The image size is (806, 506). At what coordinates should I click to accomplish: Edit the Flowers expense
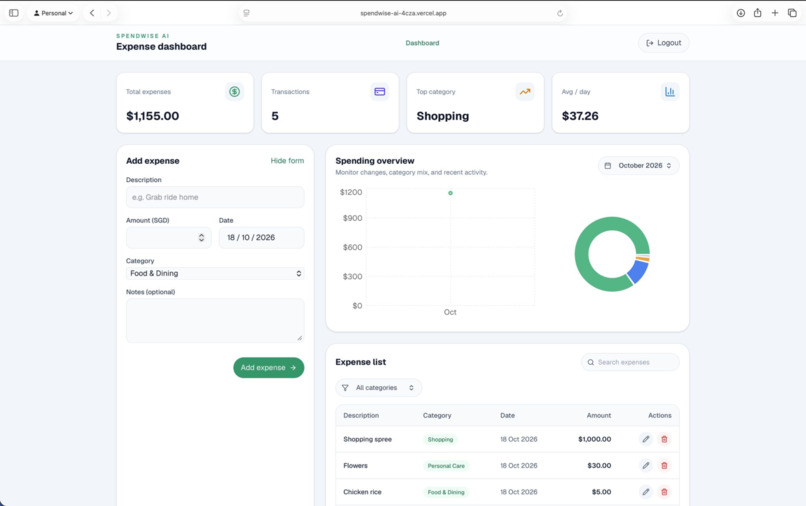tap(646, 465)
